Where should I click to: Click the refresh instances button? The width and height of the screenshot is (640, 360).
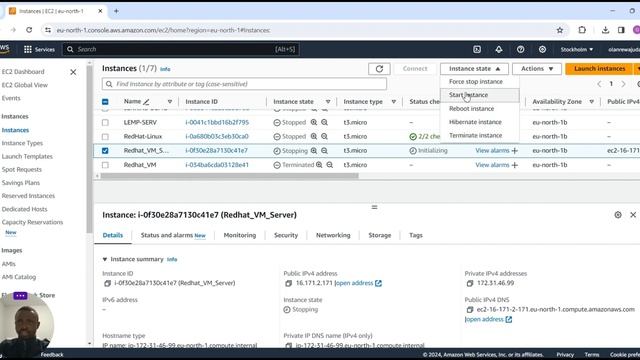pyautogui.click(x=379, y=69)
